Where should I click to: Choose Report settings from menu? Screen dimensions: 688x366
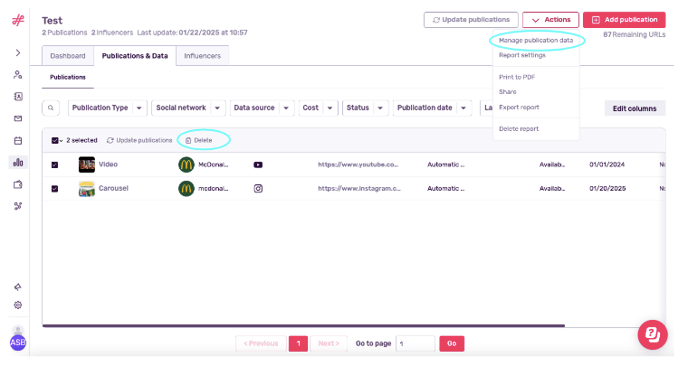[x=522, y=55]
